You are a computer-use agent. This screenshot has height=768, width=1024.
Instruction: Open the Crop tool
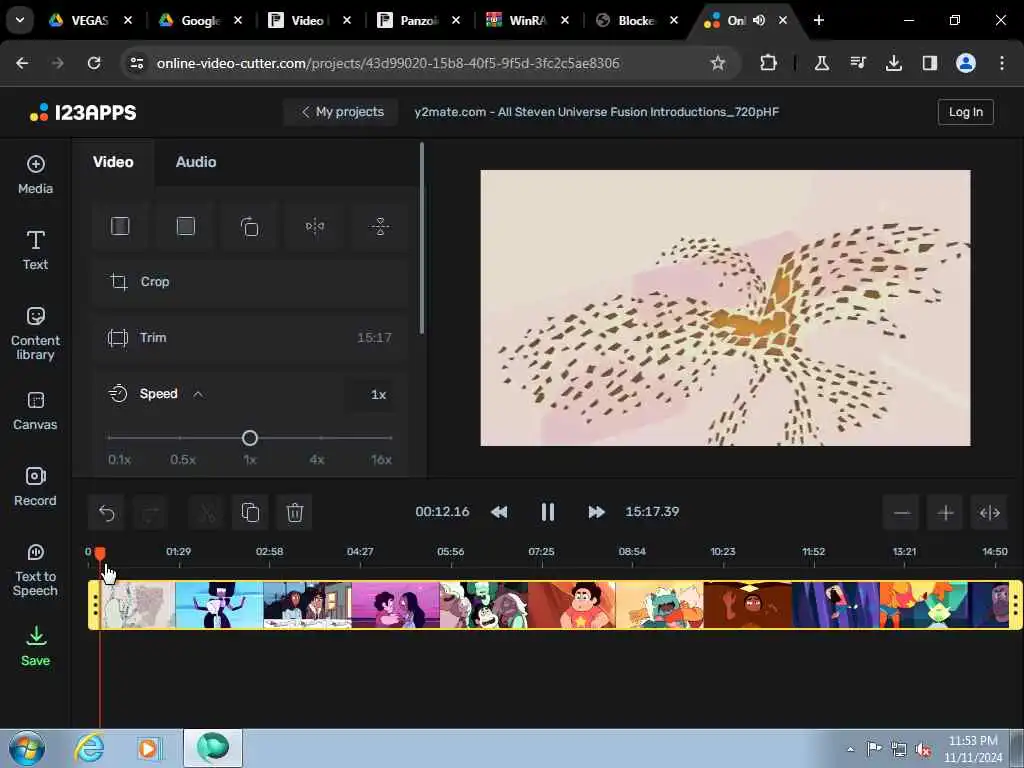pyautogui.click(x=250, y=282)
